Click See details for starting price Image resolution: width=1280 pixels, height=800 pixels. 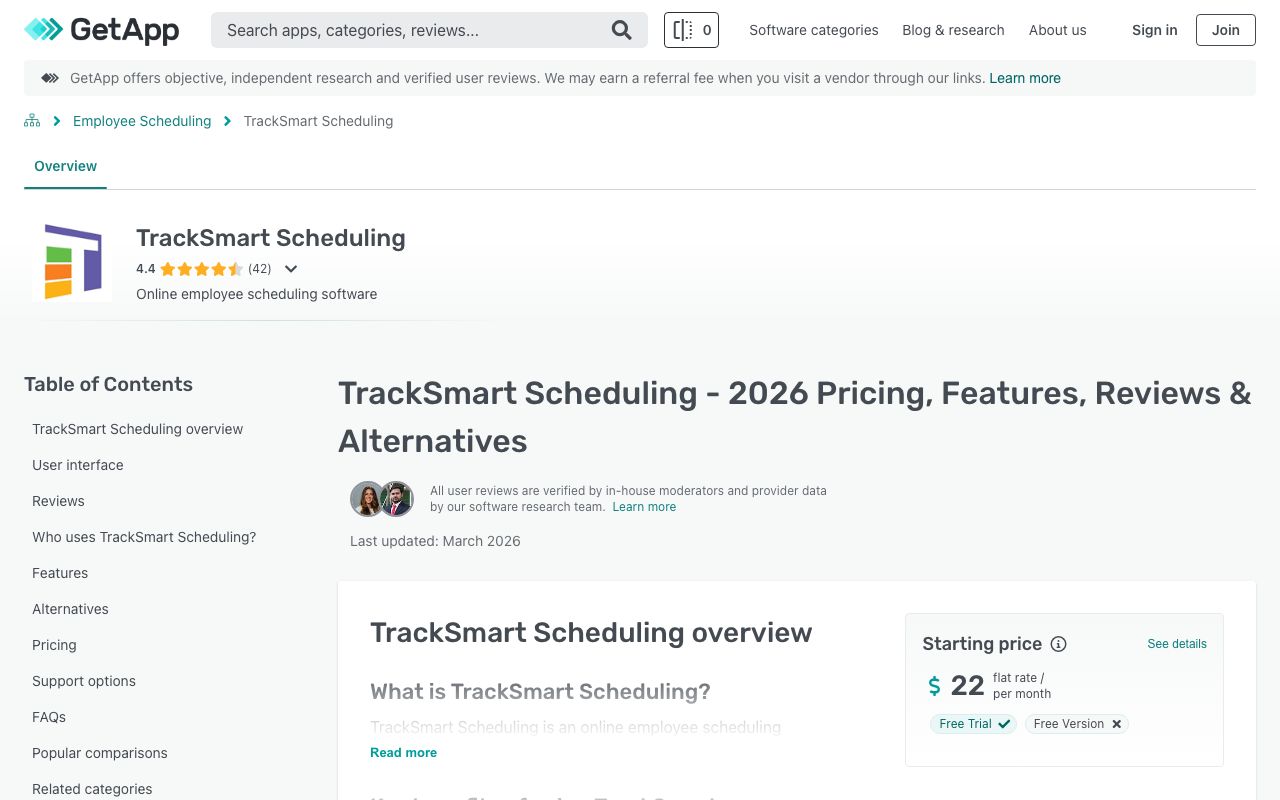tap(1177, 644)
